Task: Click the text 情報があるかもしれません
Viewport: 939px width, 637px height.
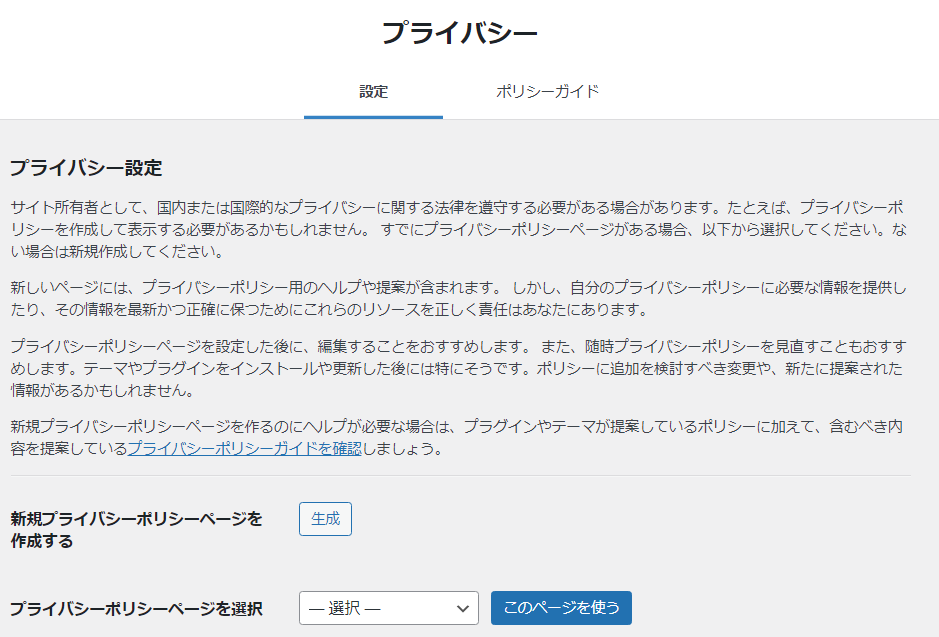Action: point(100,390)
